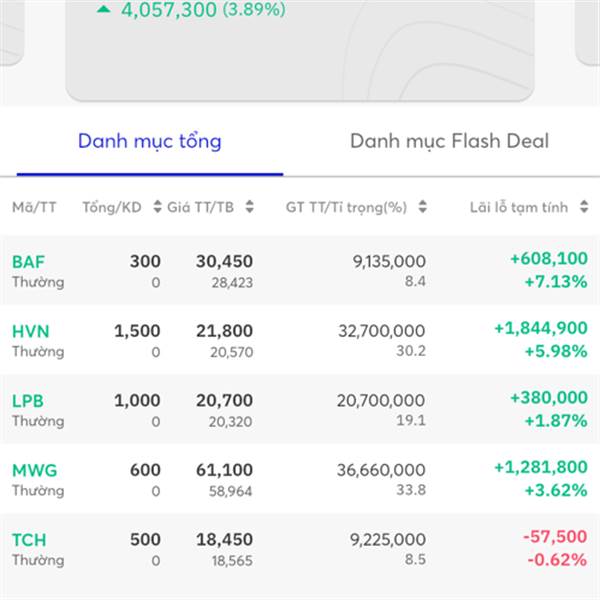Image resolution: width=600 pixels, height=600 pixels.
Task: Tap MWG stock ticker
Action: click(33, 470)
